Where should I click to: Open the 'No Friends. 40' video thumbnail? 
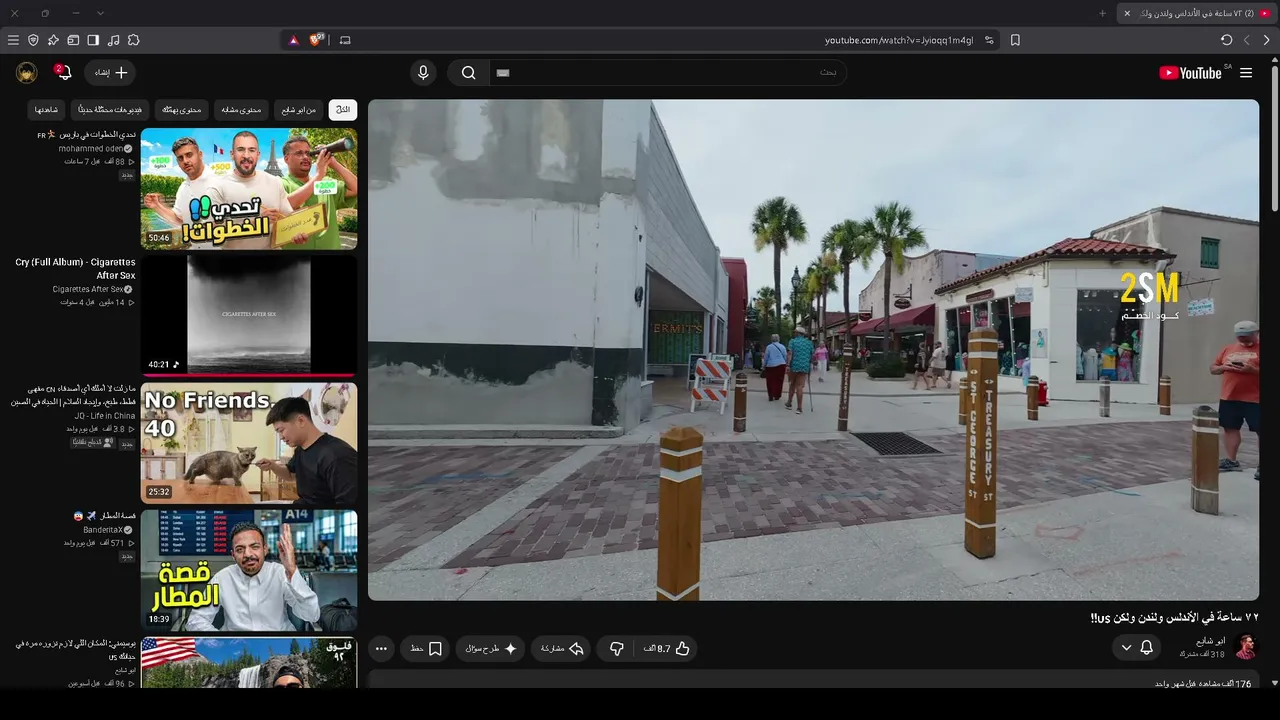tap(249, 443)
